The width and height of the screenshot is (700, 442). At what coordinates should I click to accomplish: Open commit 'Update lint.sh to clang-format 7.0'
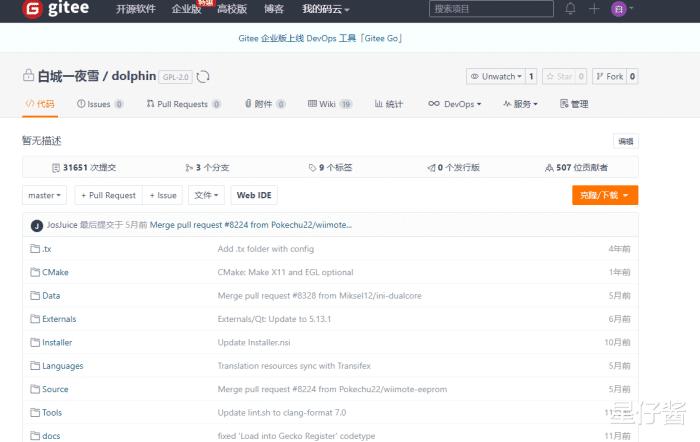tap(282, 413)
